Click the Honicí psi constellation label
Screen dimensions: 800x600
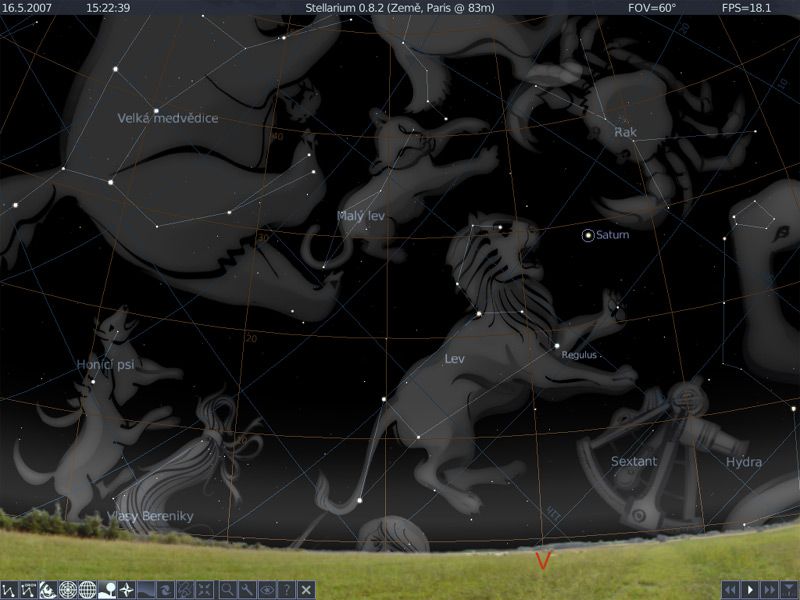click(x=106, y=364)
